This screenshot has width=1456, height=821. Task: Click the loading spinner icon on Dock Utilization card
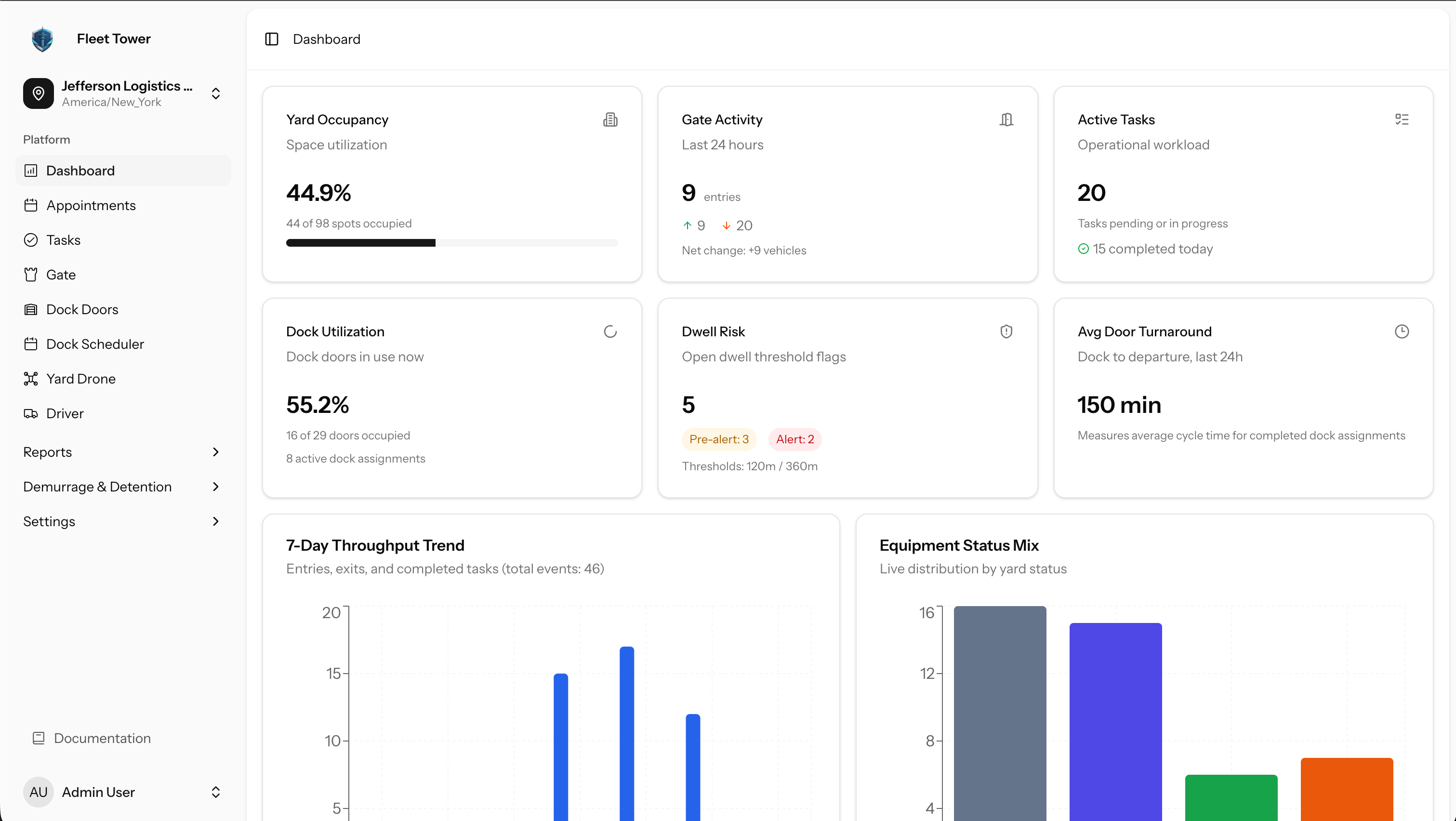point(610,331)
